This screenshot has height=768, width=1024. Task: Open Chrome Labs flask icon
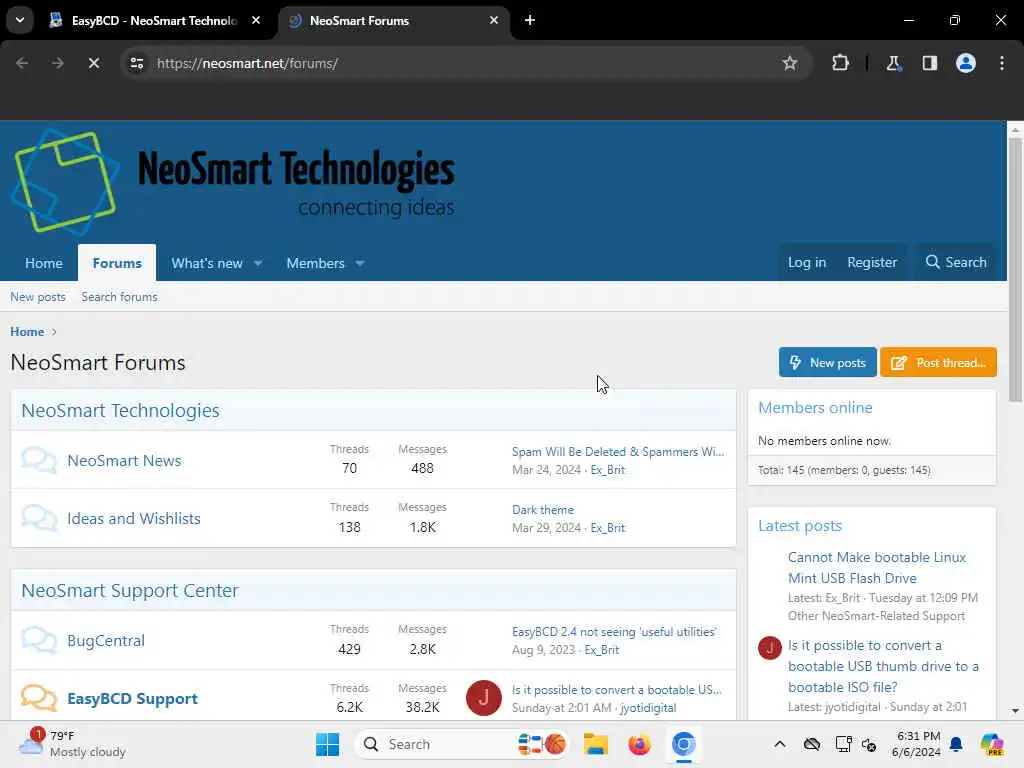(893, 63)
